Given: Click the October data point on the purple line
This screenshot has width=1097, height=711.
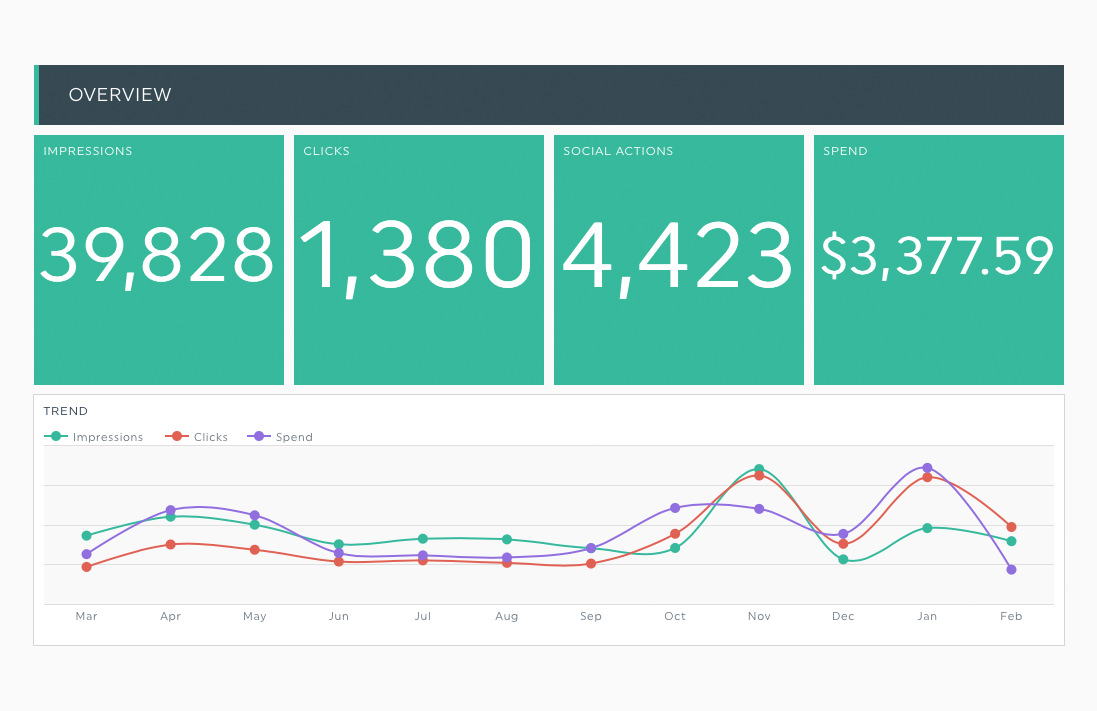Looking at the screenshot, I should pos(675,508).
